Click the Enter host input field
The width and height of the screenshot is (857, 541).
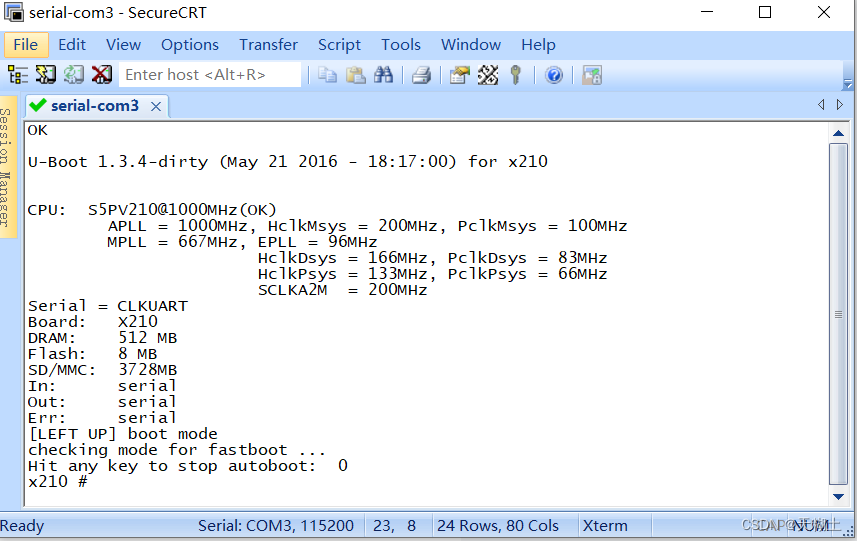(210, 74)
